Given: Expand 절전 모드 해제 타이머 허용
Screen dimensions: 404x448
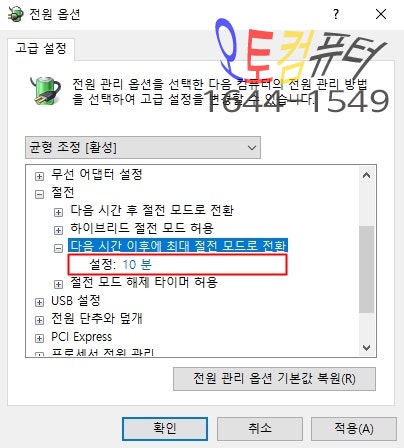Looking at the screenshot, I should point(58,284).
